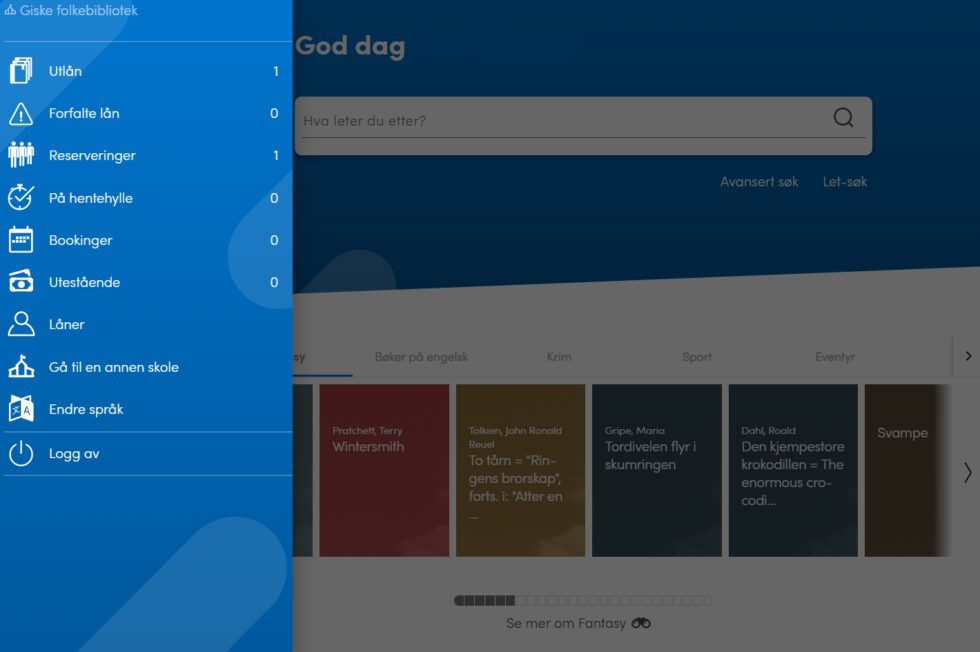Open the Bookinger calendar icon
The height and width of the screenshot is (652, 980).
21,240
